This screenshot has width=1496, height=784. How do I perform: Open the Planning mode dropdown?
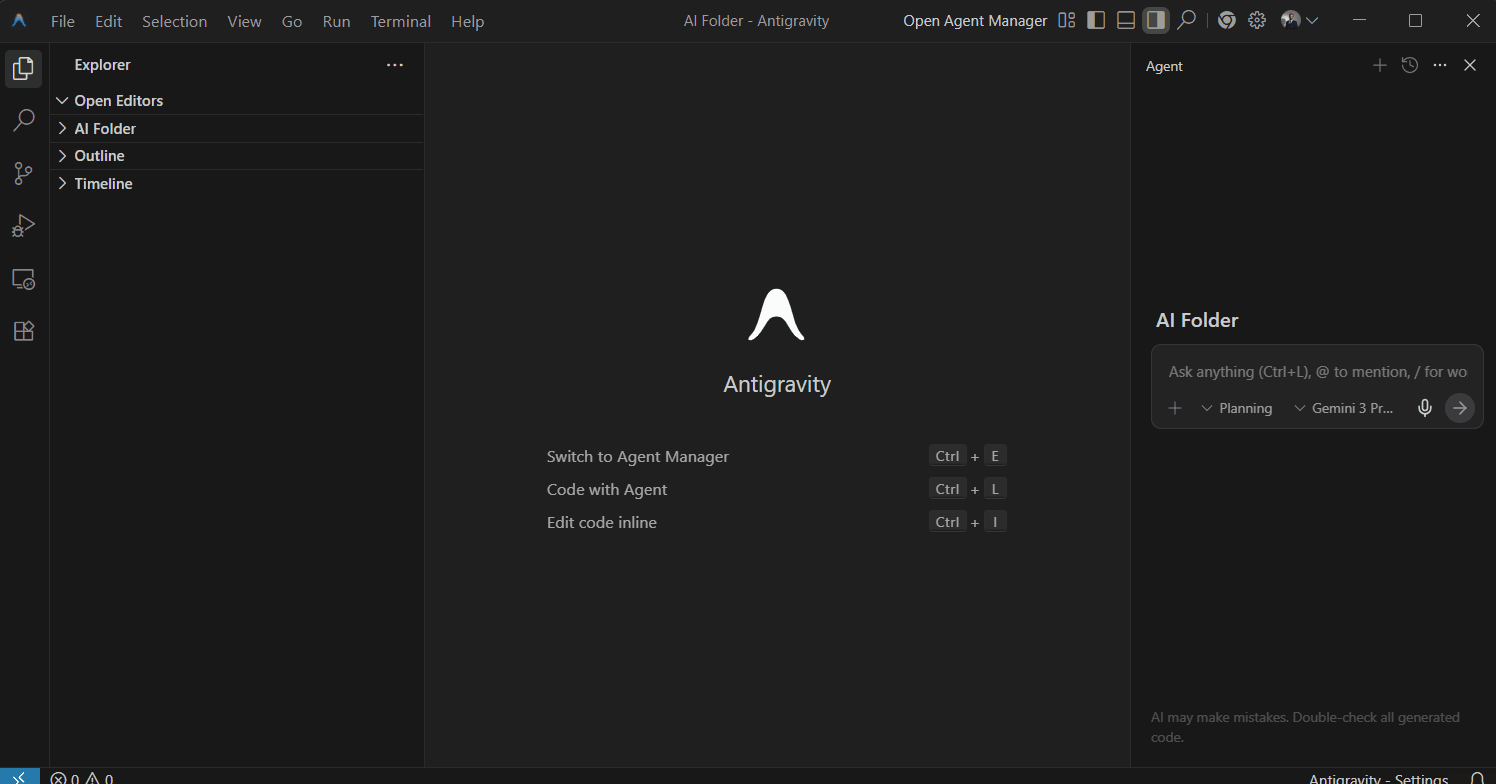(x=1237, y=408)
